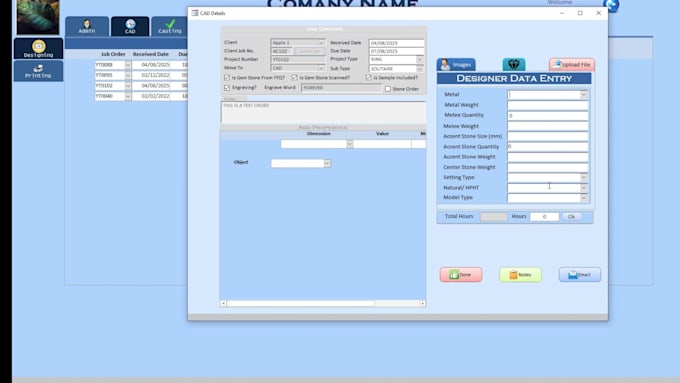Click the Upload File button
Screen dimensions: 680x383
pyautogui.click(x=572, y=65)
